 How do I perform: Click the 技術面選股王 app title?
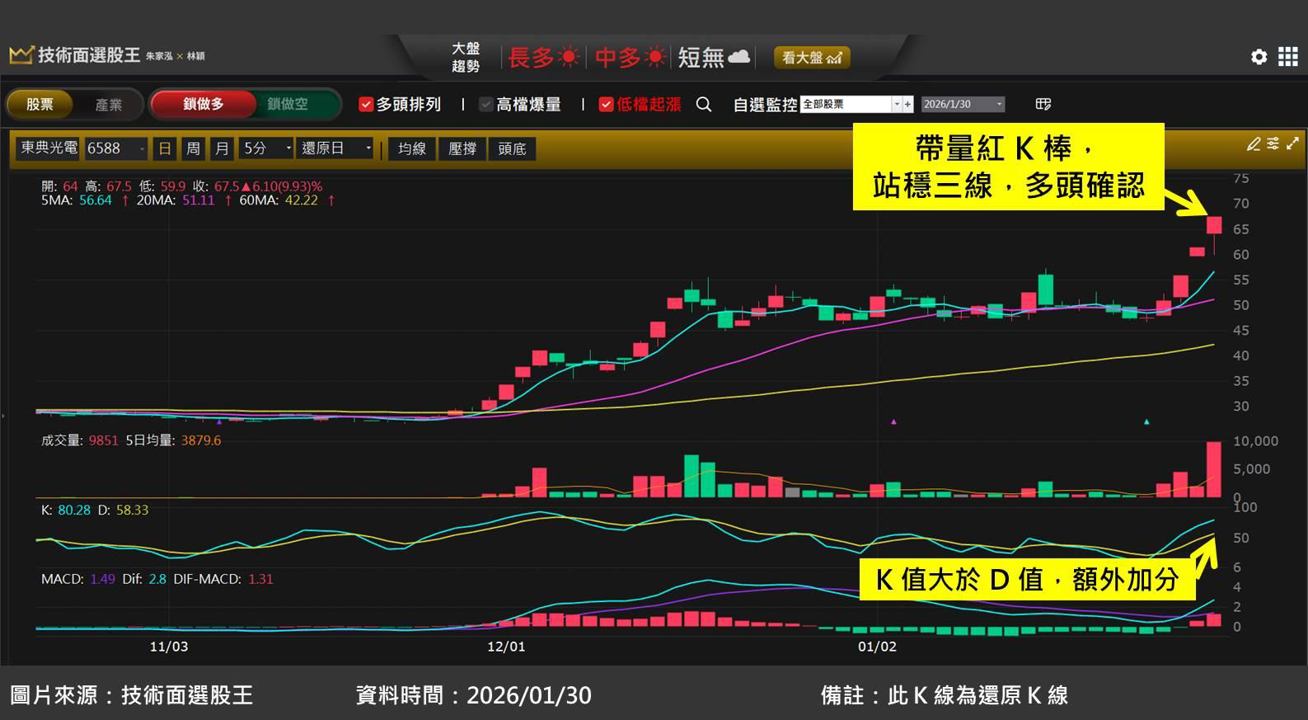coord(89,56)
